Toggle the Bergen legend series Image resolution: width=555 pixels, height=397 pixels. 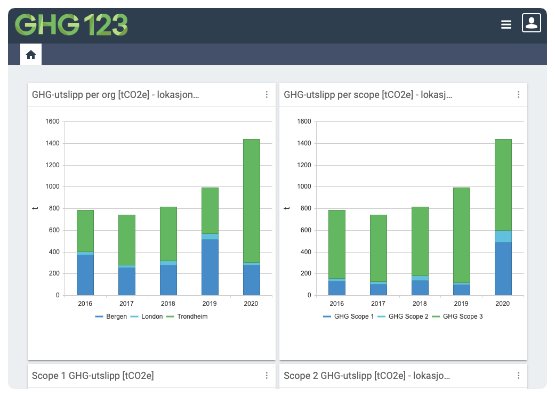click(x=111, y=316)
